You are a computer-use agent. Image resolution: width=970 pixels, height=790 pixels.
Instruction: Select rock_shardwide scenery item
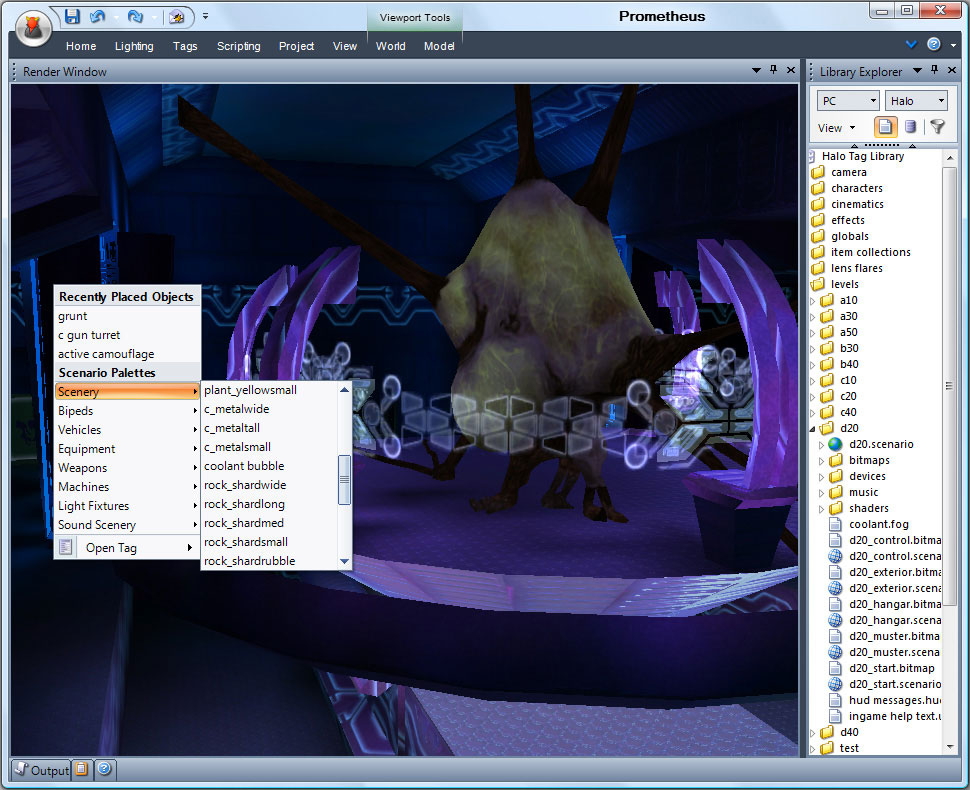pyautogui.click(x=269, y=485)
